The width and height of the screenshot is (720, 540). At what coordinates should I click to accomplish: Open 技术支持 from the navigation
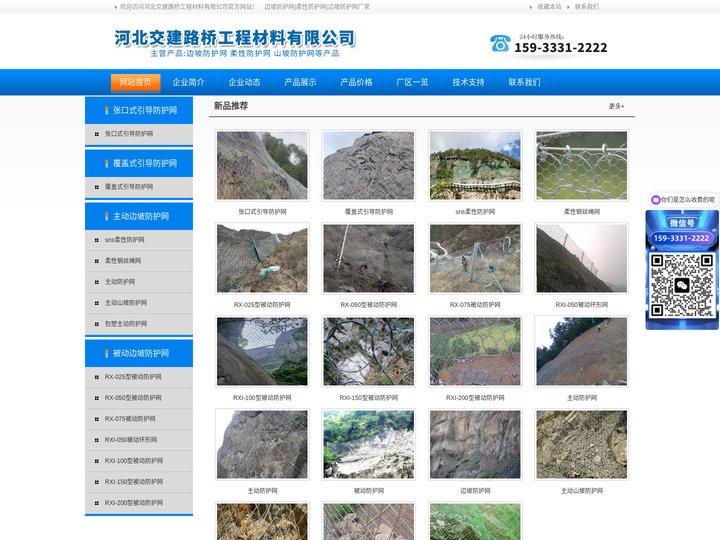coord(468,82)
